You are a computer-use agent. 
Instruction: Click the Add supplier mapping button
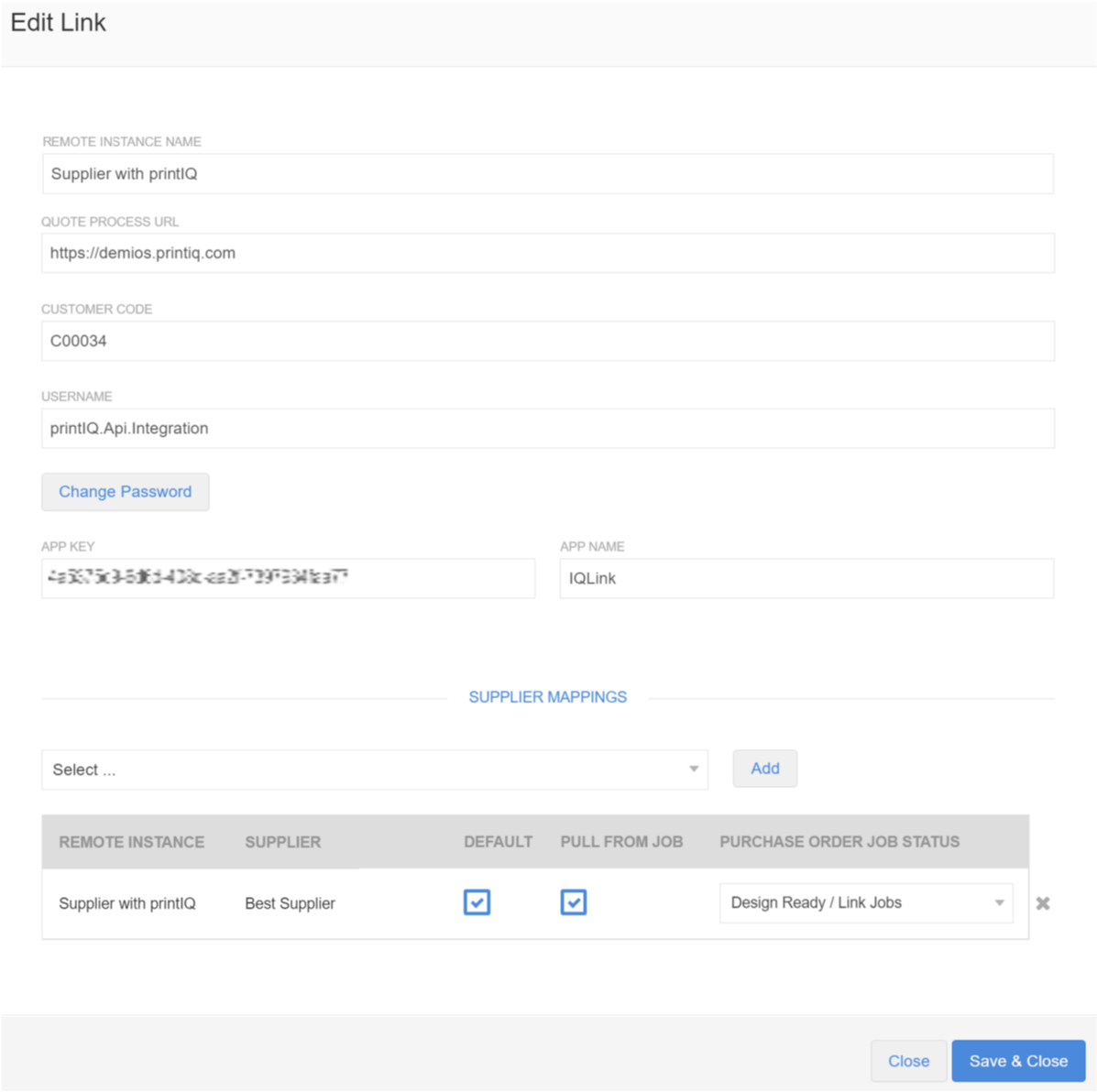[x=764, y=768]
